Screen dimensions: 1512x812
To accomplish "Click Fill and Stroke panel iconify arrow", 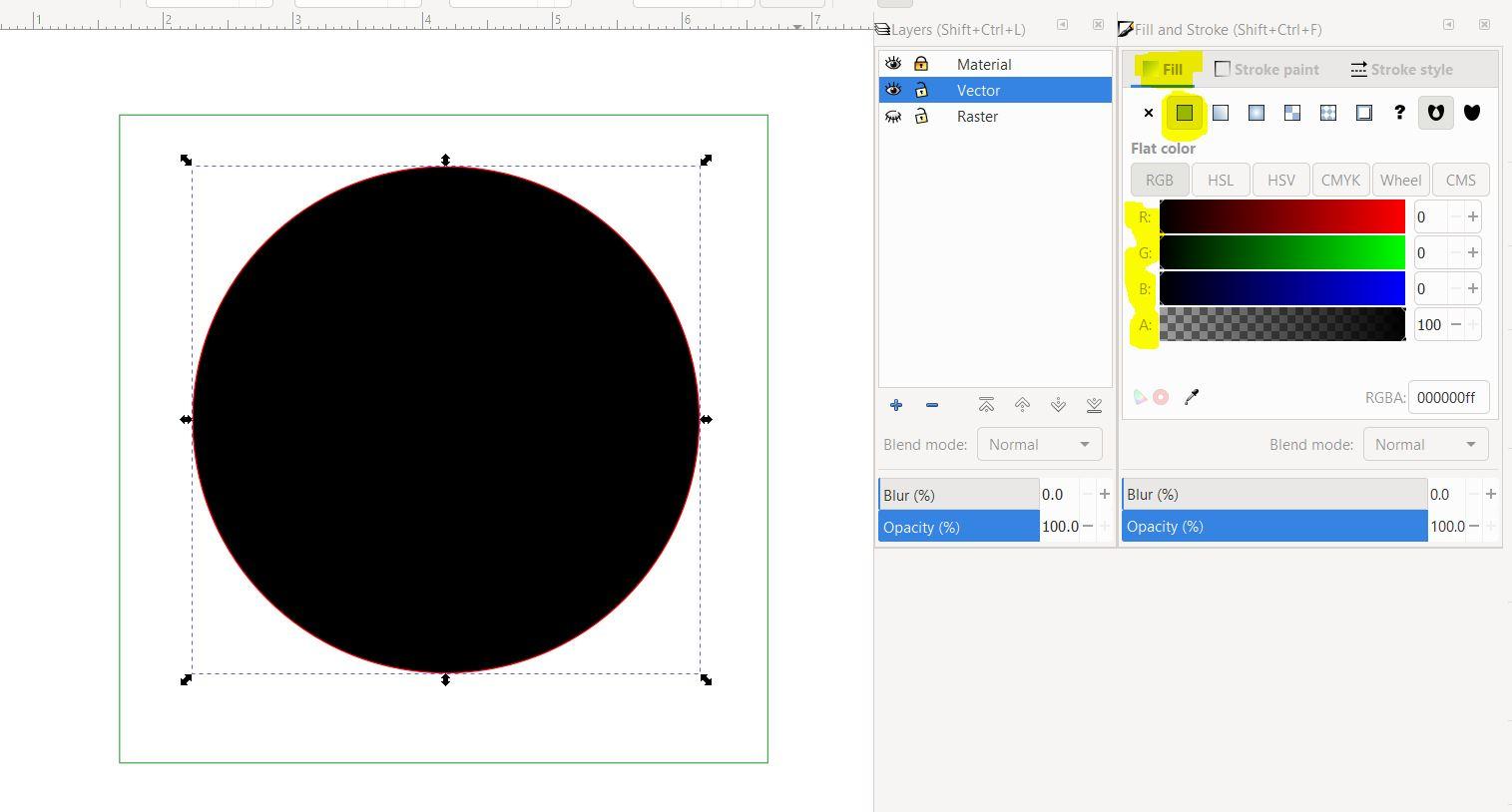I will pyautogui.click(x=1448, y=25).
